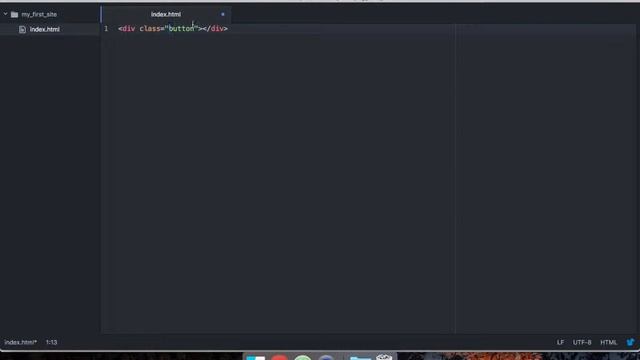Open index.html in the tree view
The image size is (640, 360).
[44, 29]
